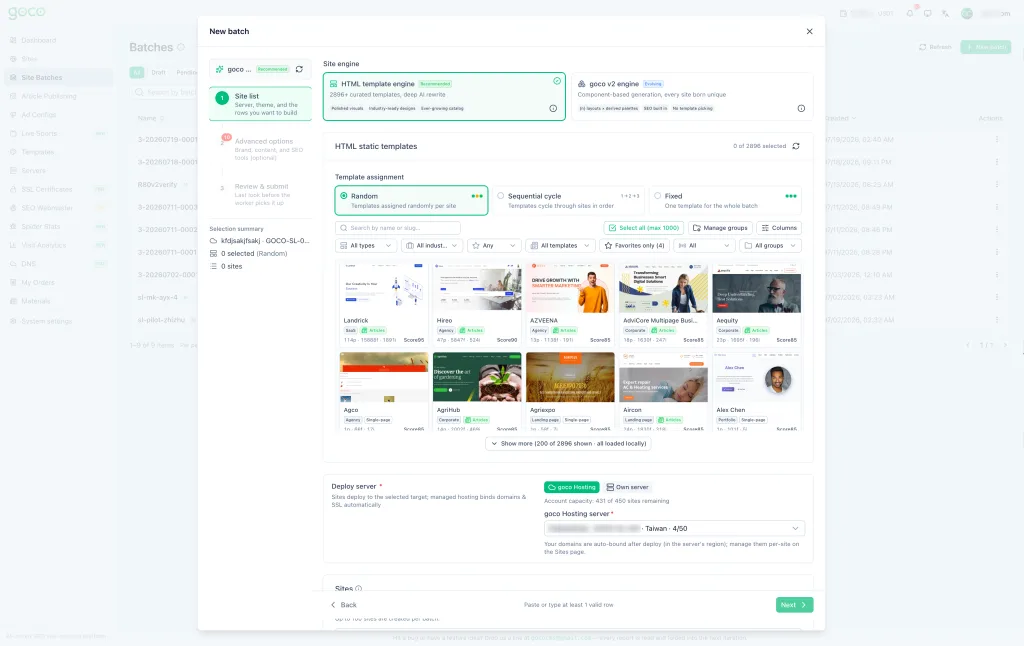This screenshot has height=646, width=1024.
Task: Close the New batch dialog
Action: pyautogui.click(x=809, y=31)
